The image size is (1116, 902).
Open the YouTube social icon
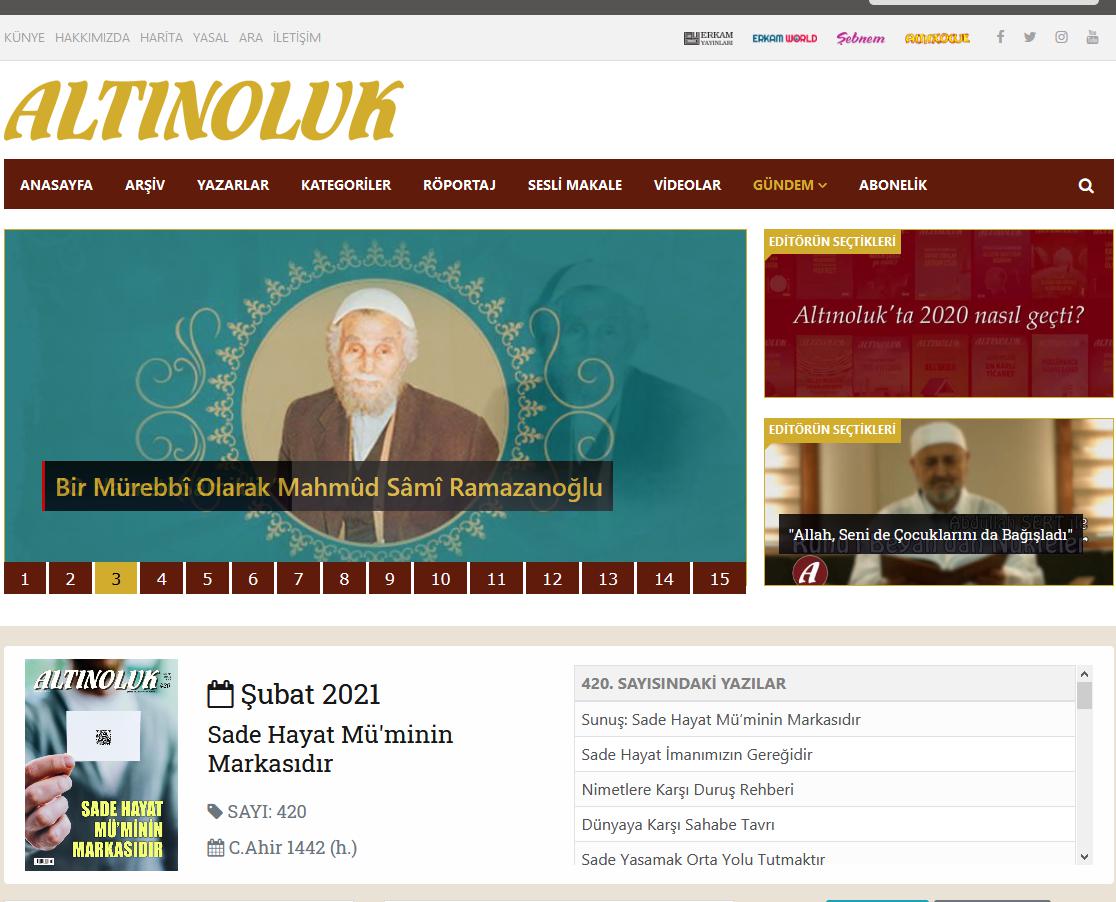click(x=1093, y=37)
